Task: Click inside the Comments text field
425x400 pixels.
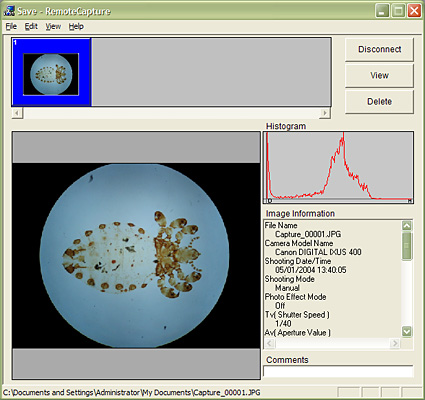Action: 338,372
